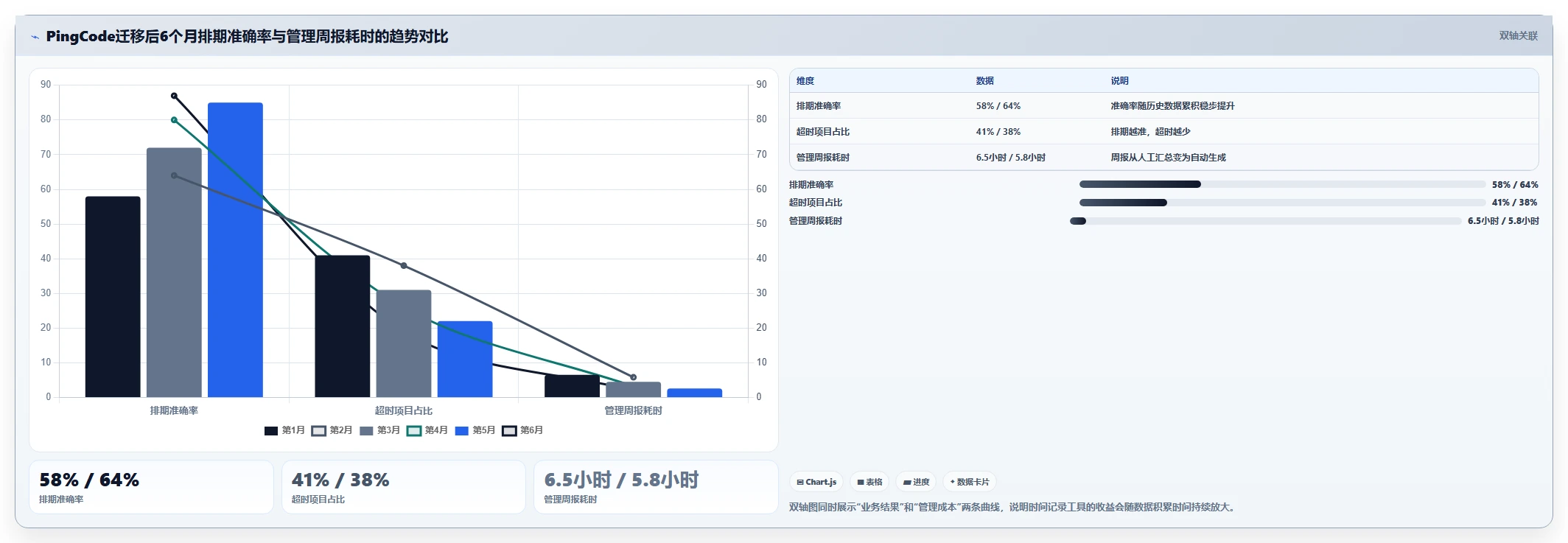Click the dark navy bar in 排期准确率 group
This screenshot has height=543, width=1568.
[x=113, y=297]
